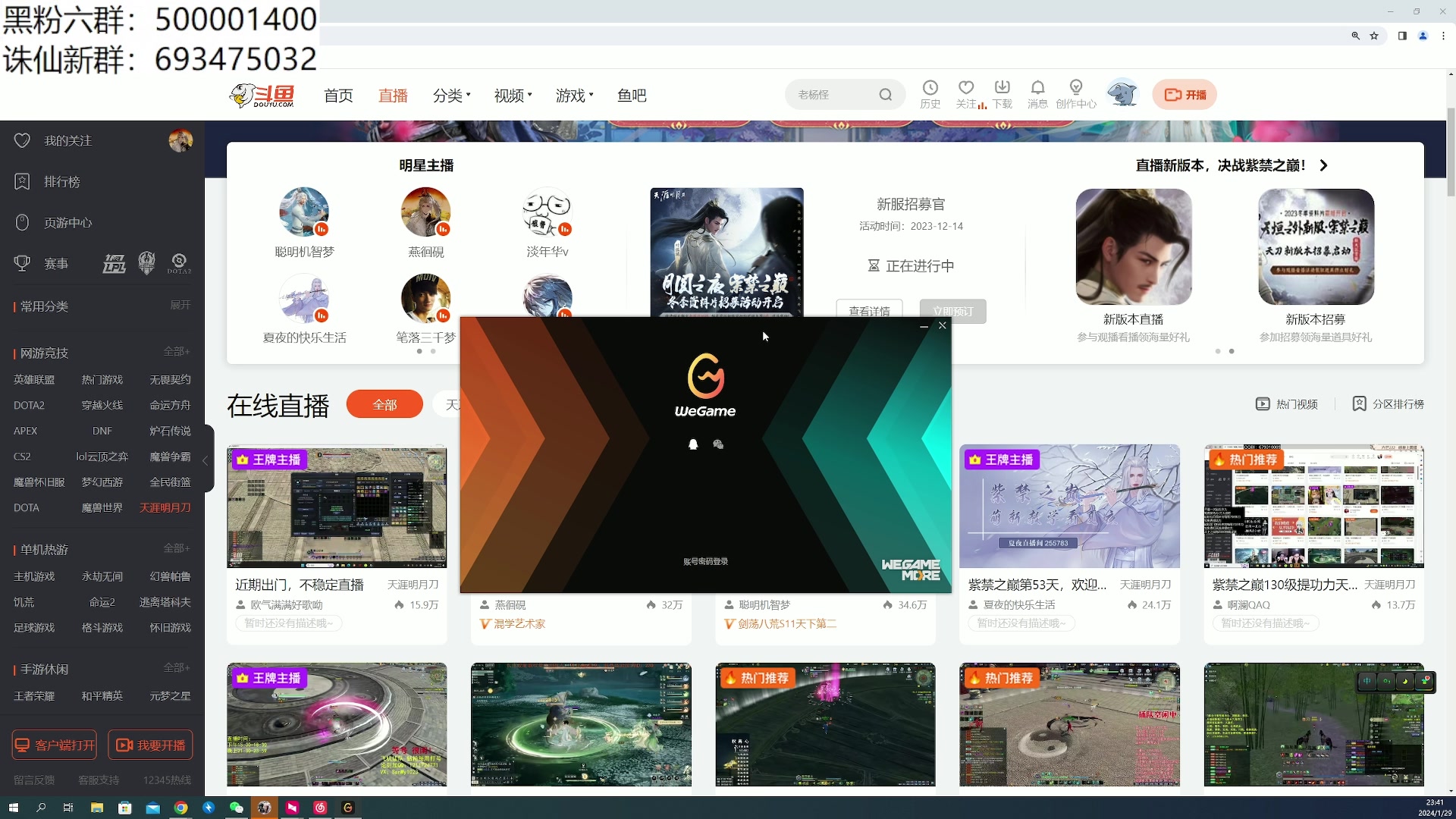Click the orange 开播 broadcast button
The width and height of the screenshot is (1456, 819).
point(1185,94)
